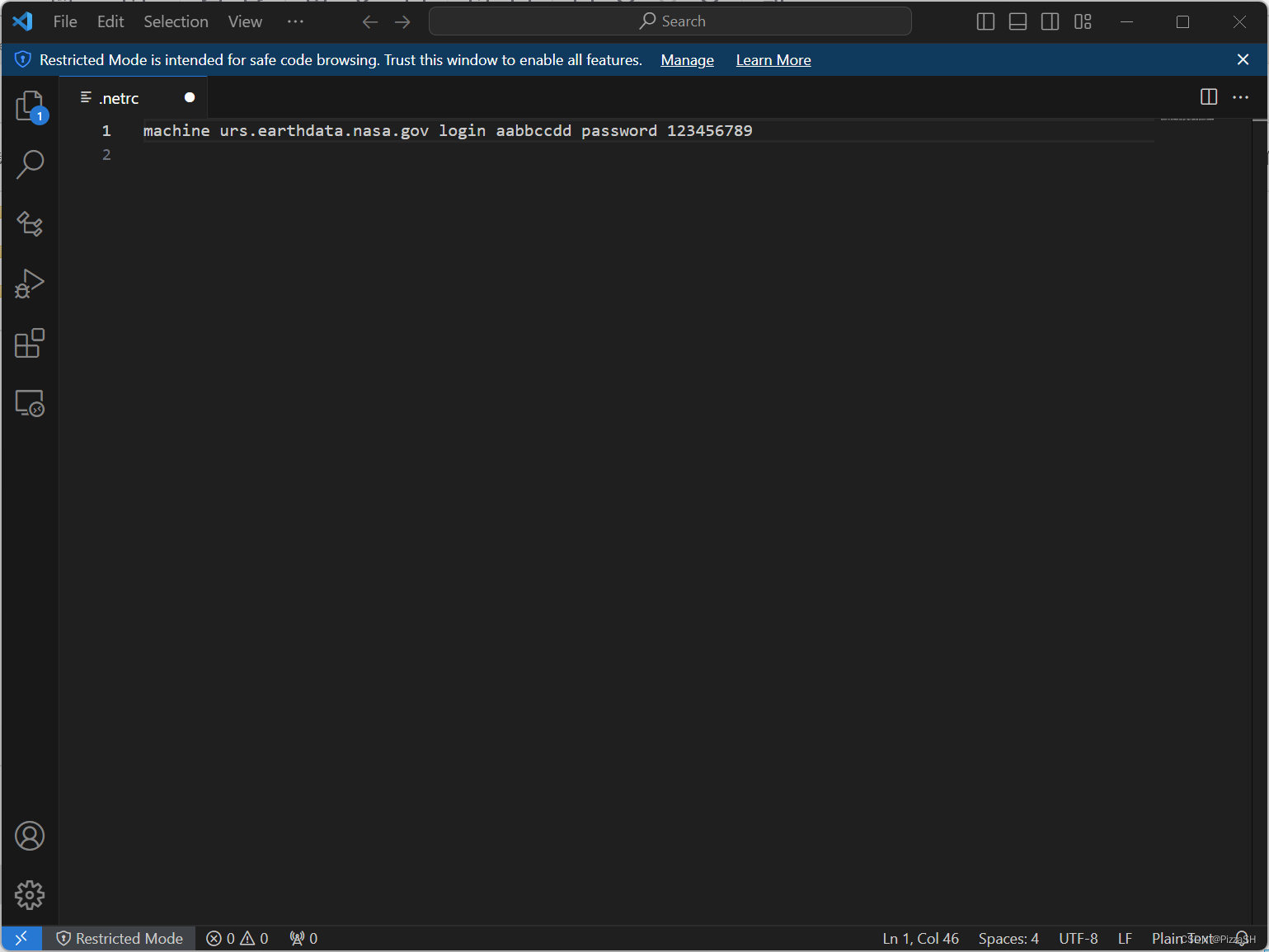The width and height of the screenshot is (1269, 952).
Task: Open editor More Actions ellipsis
Action: [x=1240, y=97]
